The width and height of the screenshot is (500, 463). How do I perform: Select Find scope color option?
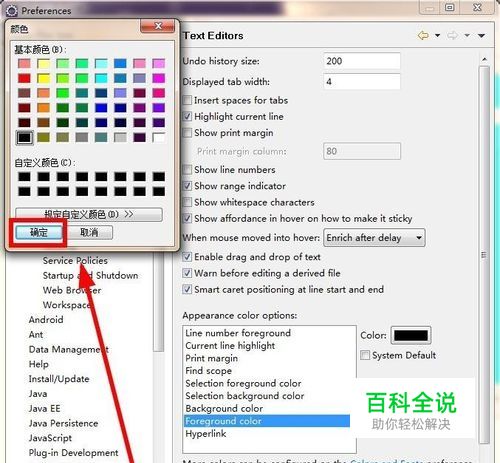pos(208,371)
